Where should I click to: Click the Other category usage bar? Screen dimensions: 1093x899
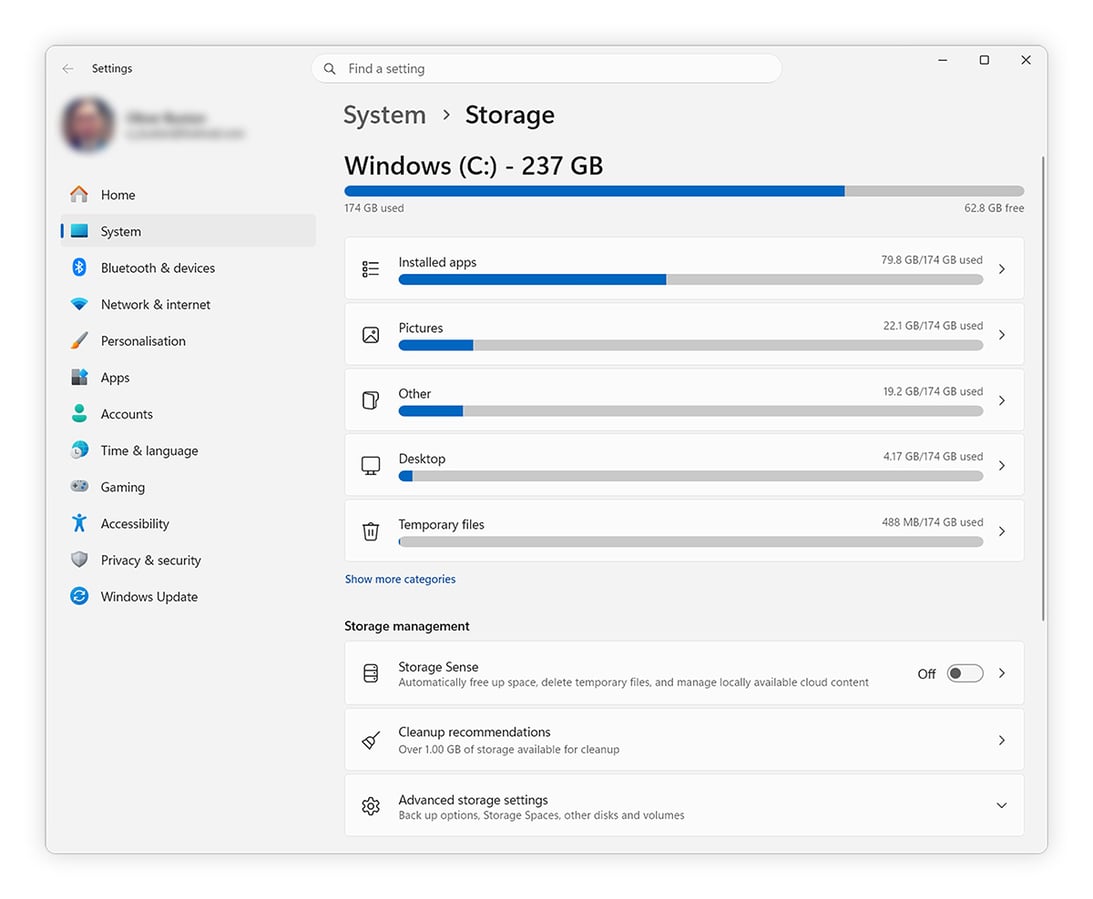tap(691, 411)
